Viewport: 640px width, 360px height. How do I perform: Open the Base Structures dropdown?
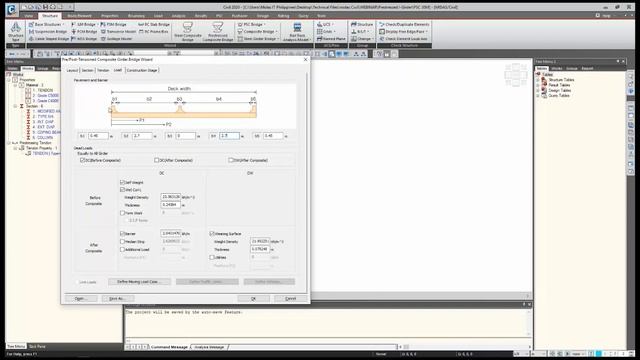(47, 24)
